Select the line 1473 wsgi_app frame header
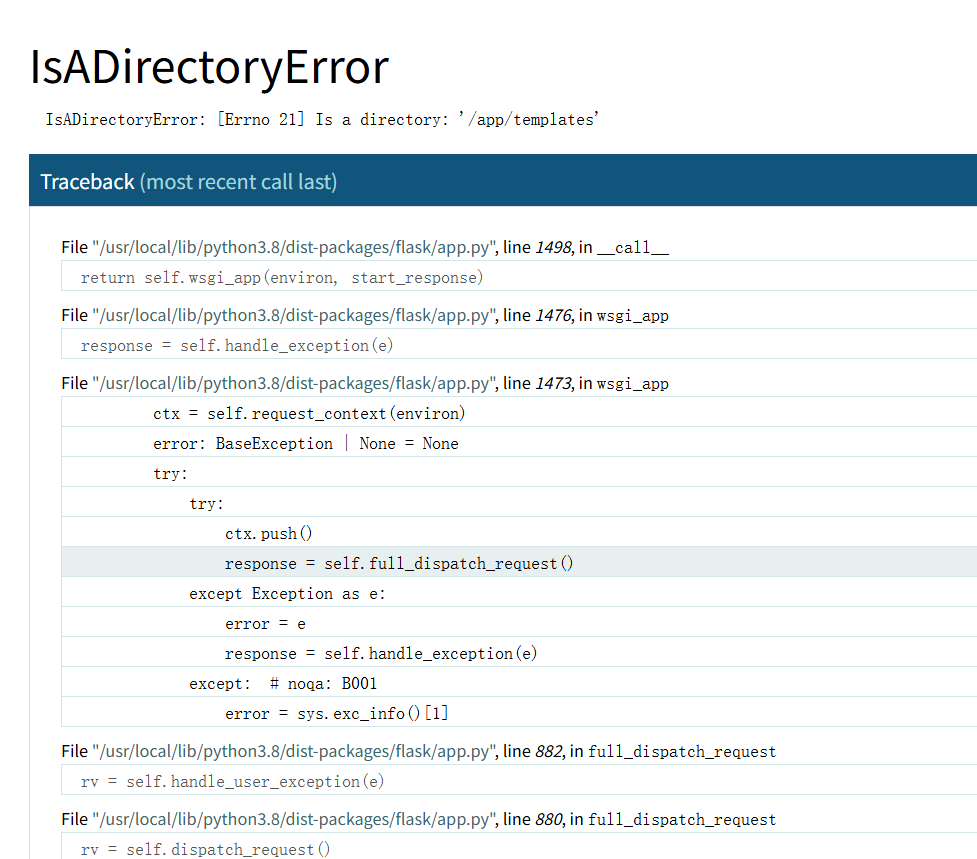This screenshot has height=859, width=977. [365, 383]
